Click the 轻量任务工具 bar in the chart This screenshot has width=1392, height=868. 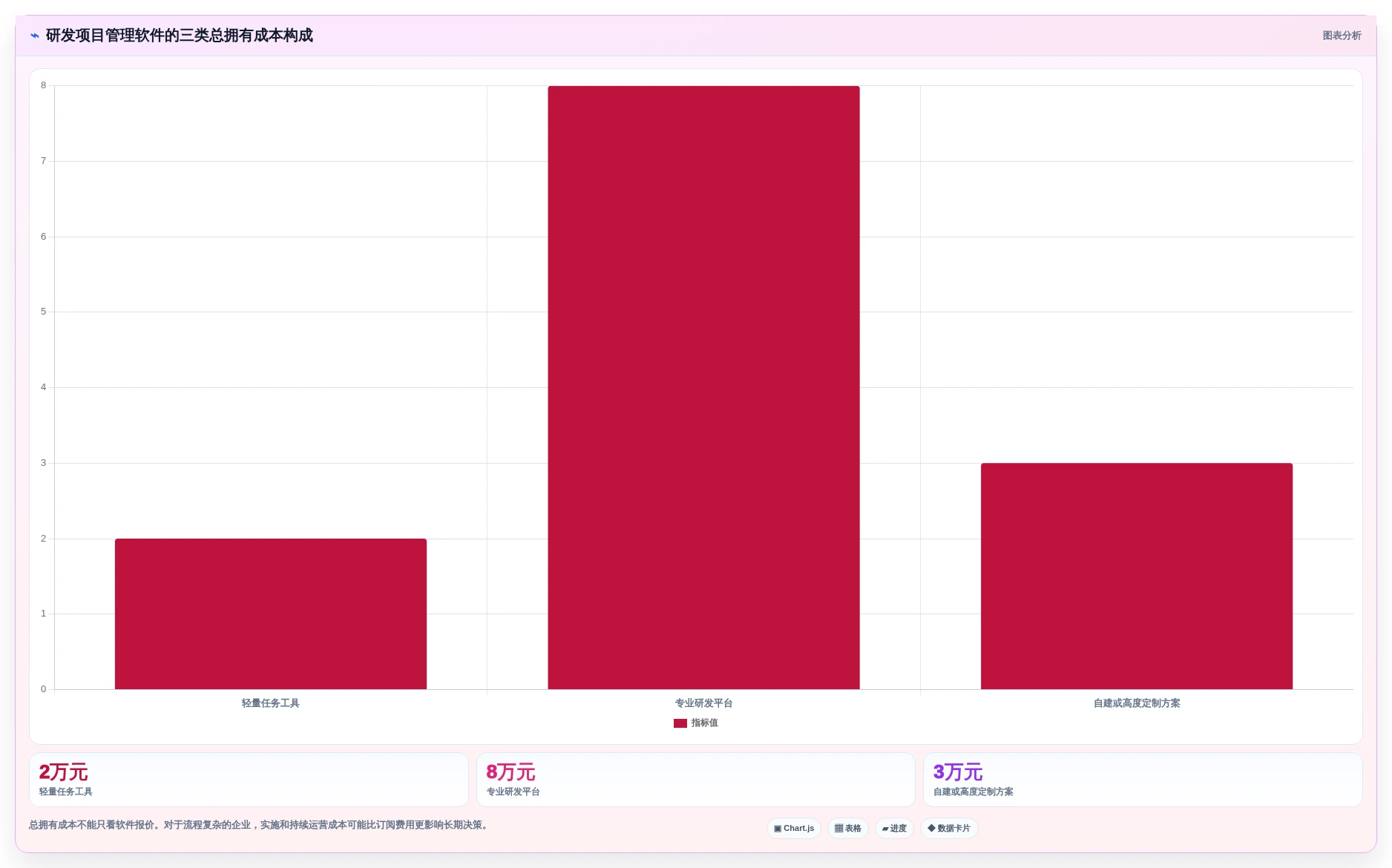point(271,614)
